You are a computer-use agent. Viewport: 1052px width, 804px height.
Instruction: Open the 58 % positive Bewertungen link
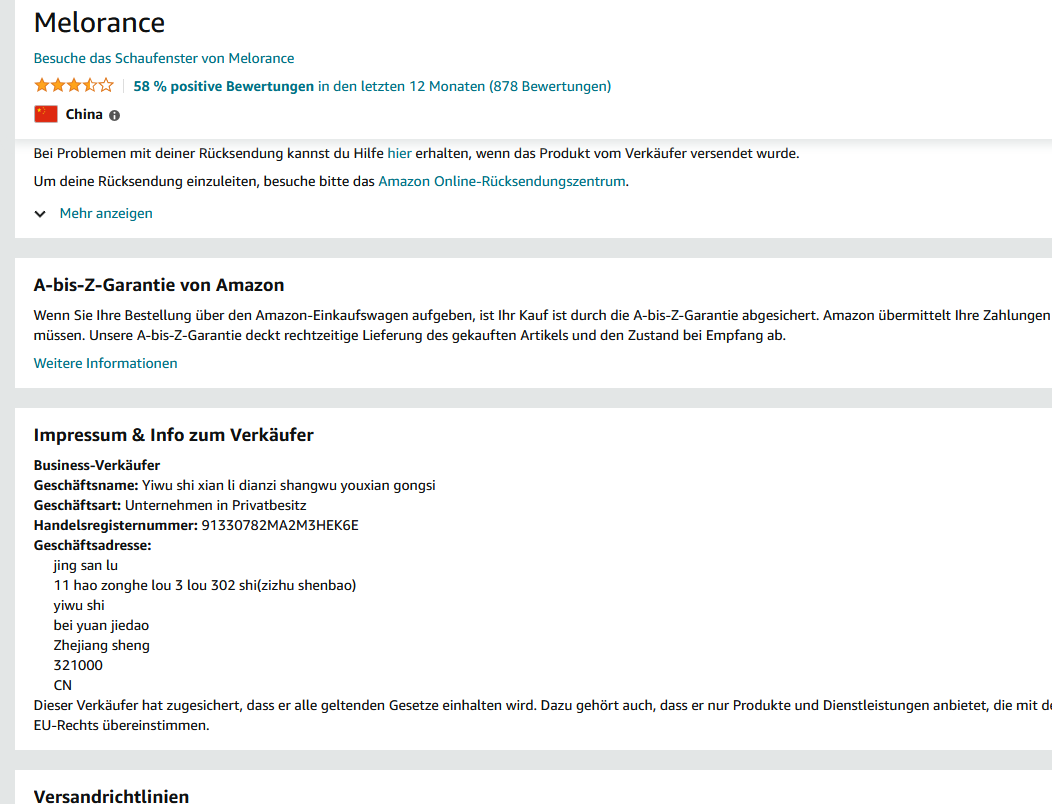point(223,86)
